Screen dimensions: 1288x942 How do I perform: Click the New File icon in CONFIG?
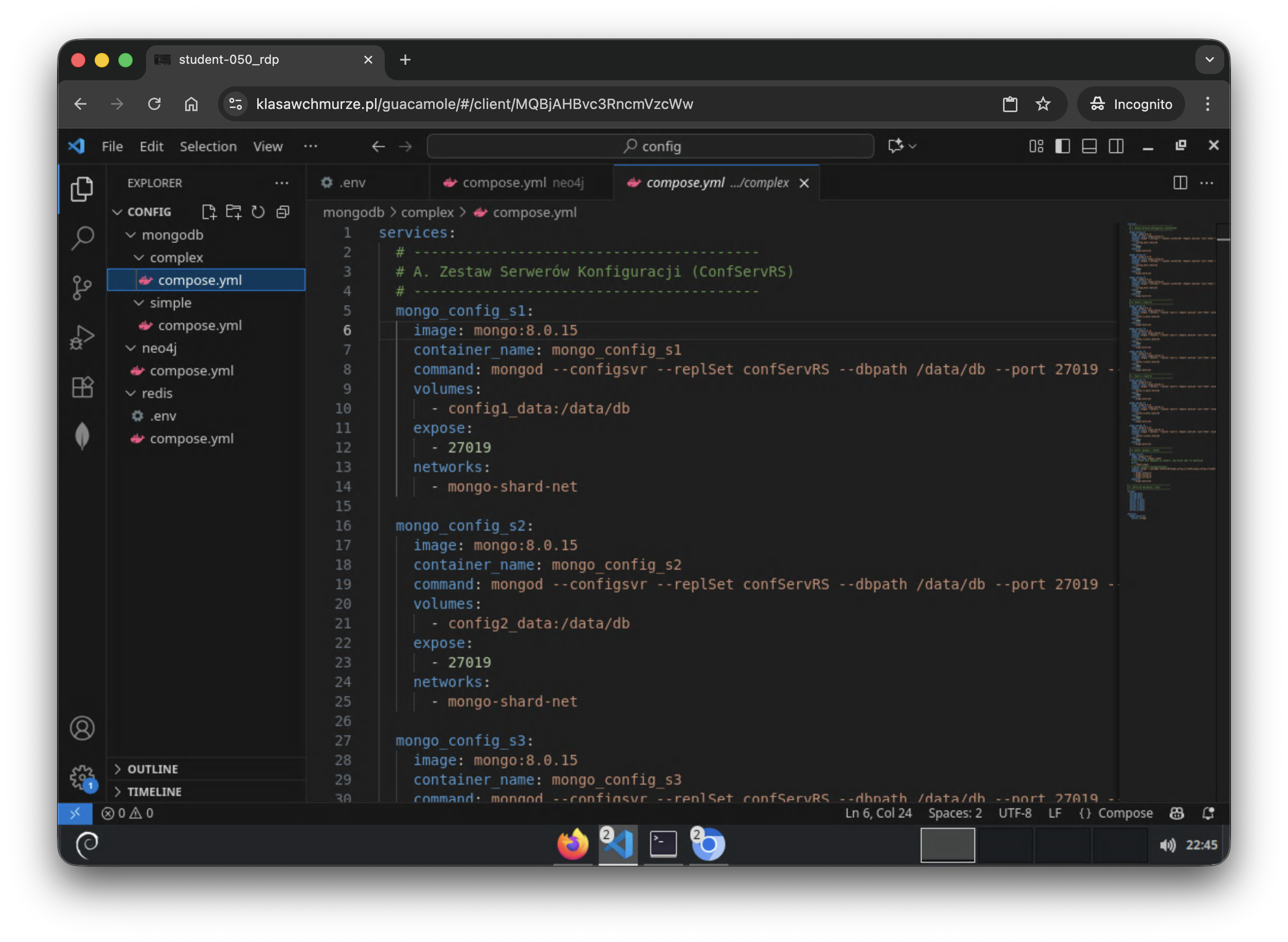tap(209, 212)
